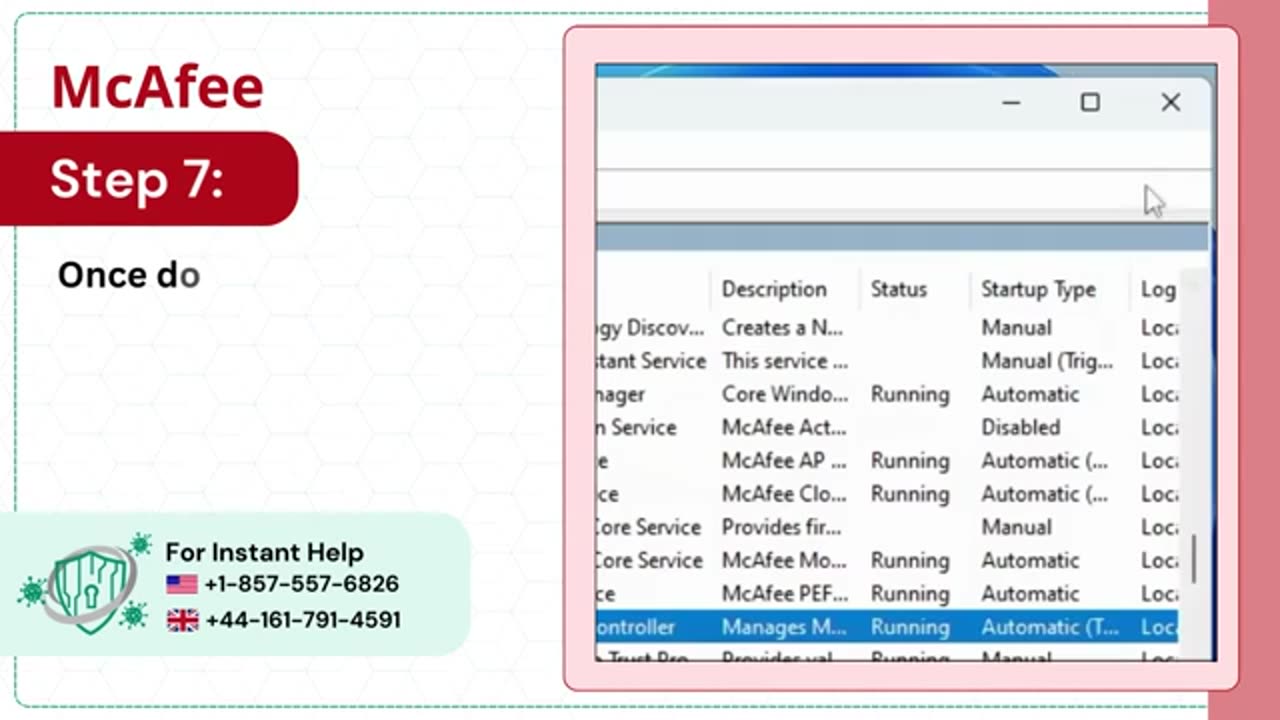
Task: Select the 'McAfee Clo...' description cell
Action: 784,494
